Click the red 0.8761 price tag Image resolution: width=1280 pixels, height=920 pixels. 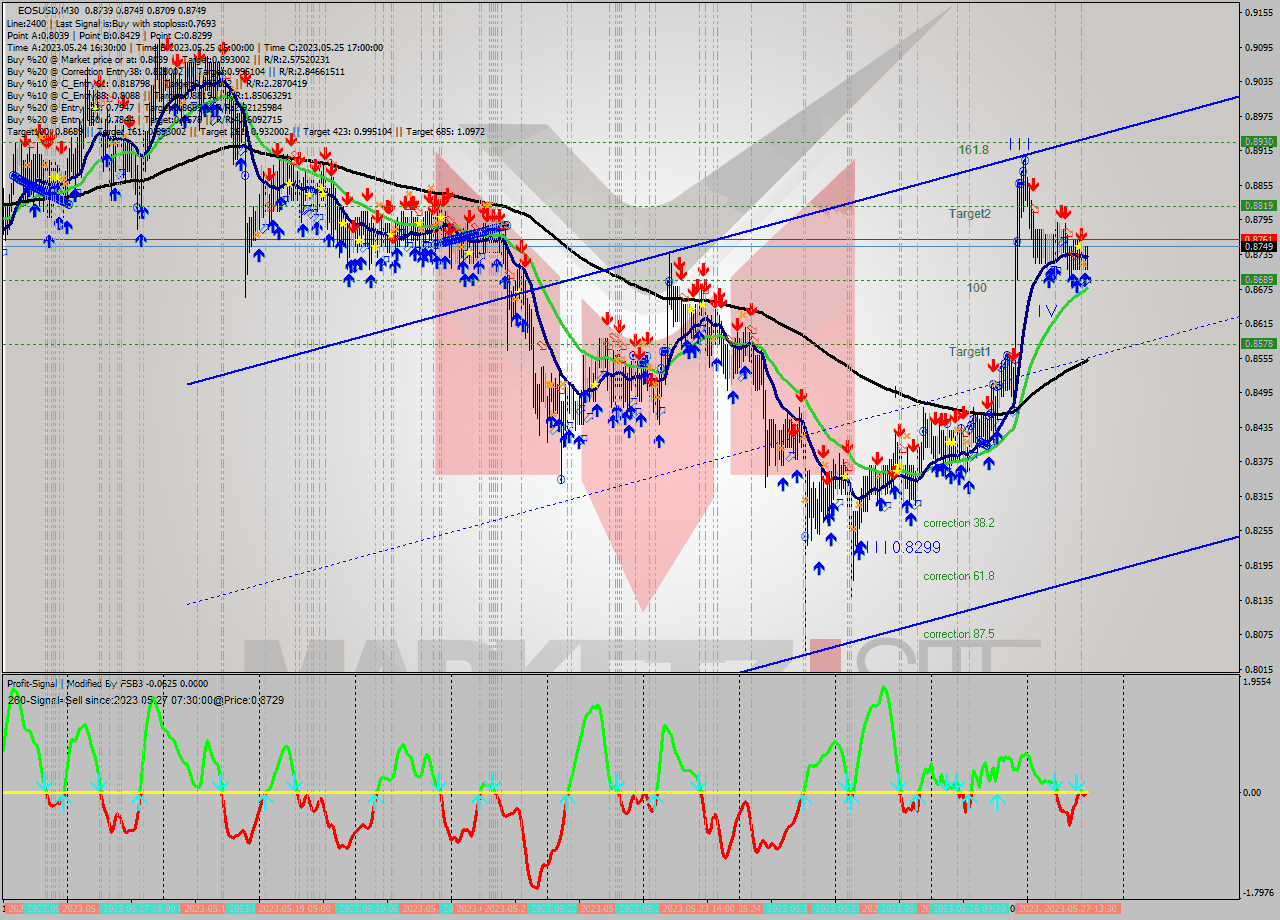(x=1258, y=239)
